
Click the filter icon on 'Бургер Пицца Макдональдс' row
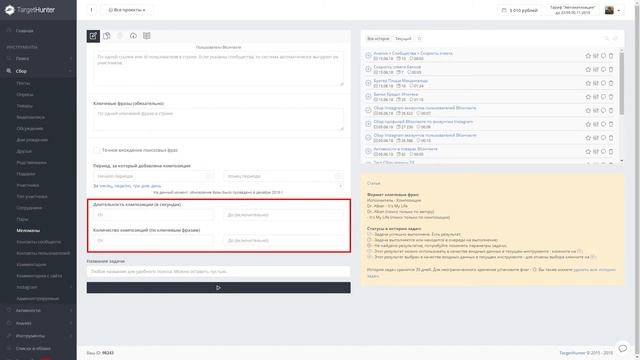(596, 83)
